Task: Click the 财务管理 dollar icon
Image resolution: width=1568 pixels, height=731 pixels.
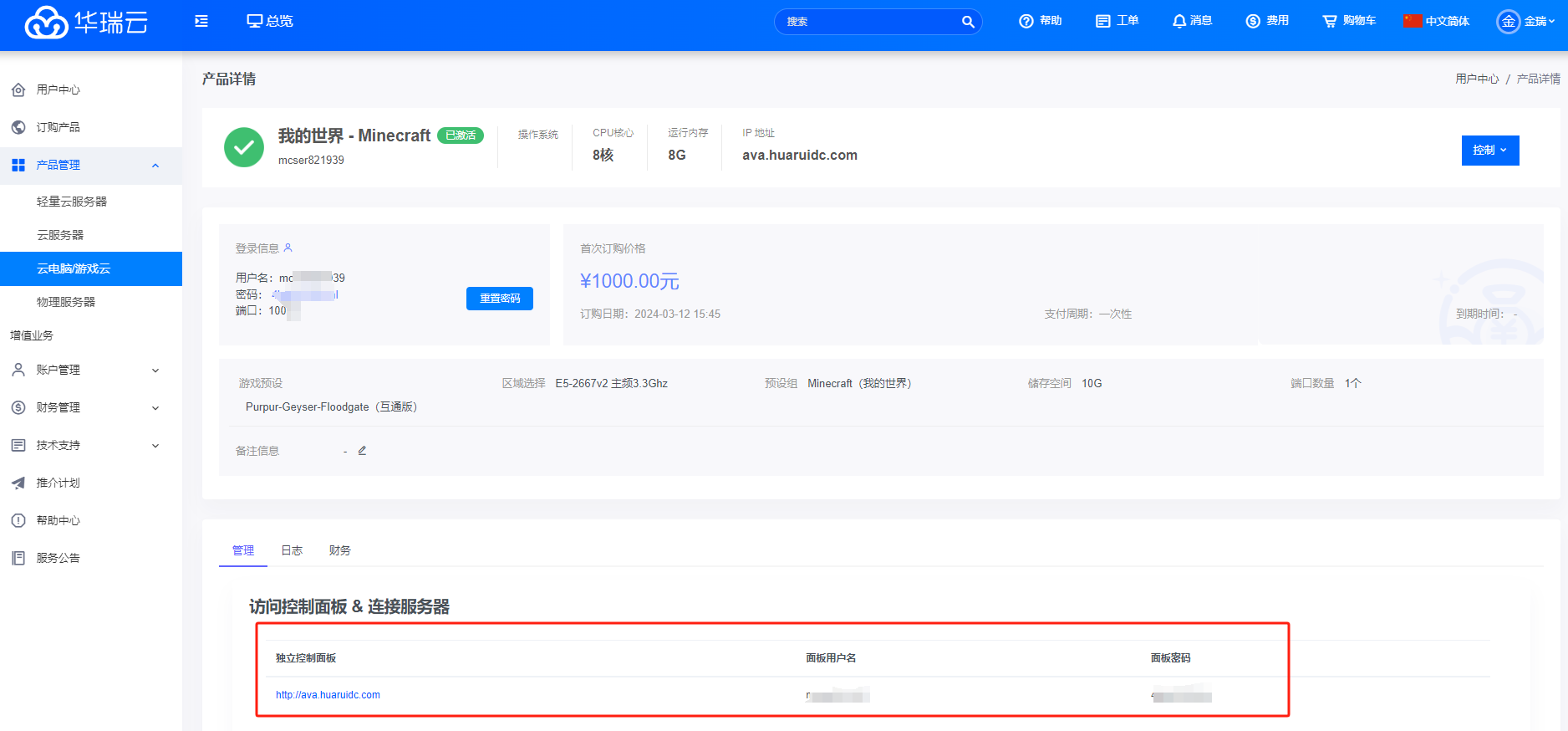Action: pyautogui.click(x=18, y=407)
